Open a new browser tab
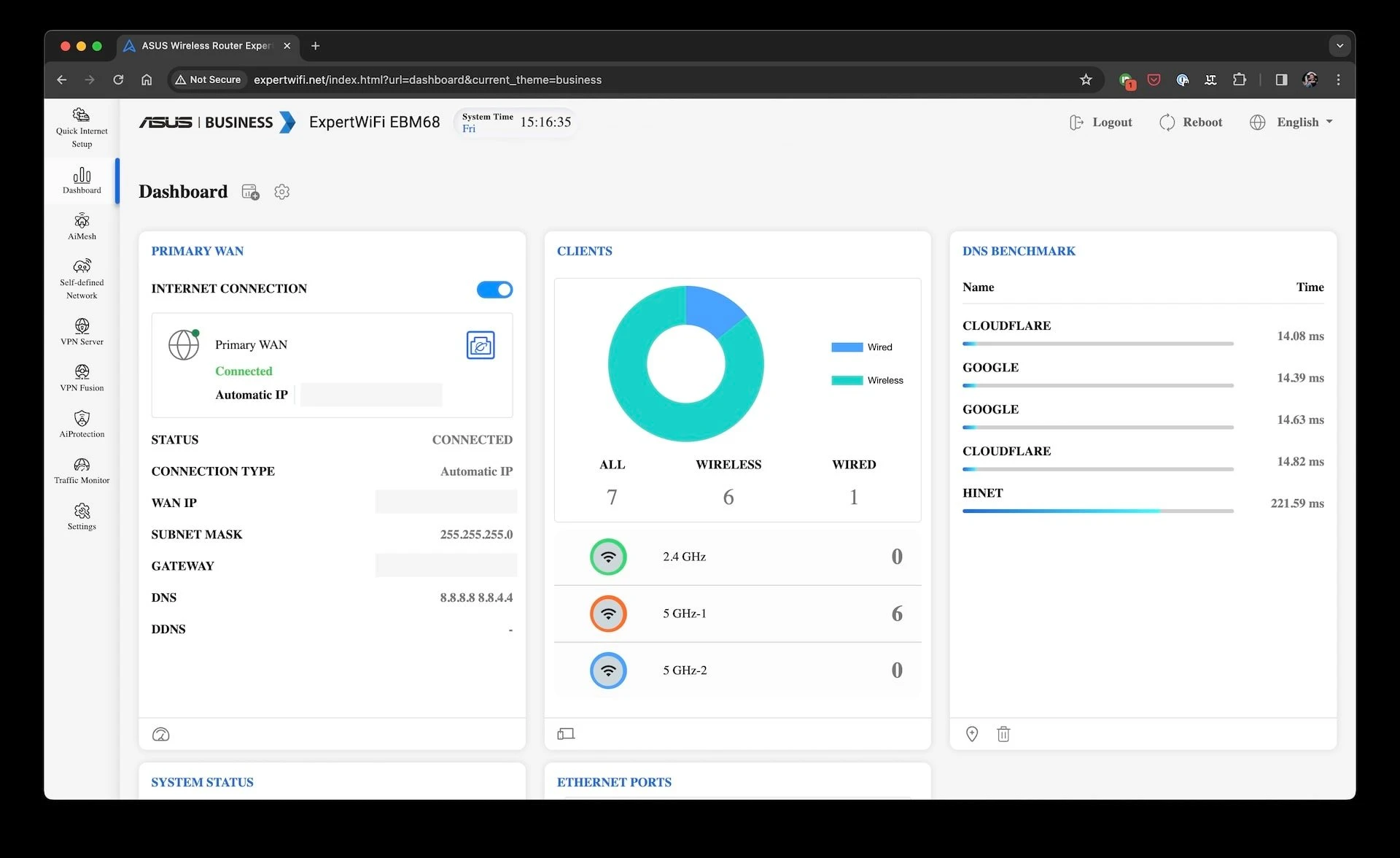Screen dimensions: 1400x858 tap(315, 46)
